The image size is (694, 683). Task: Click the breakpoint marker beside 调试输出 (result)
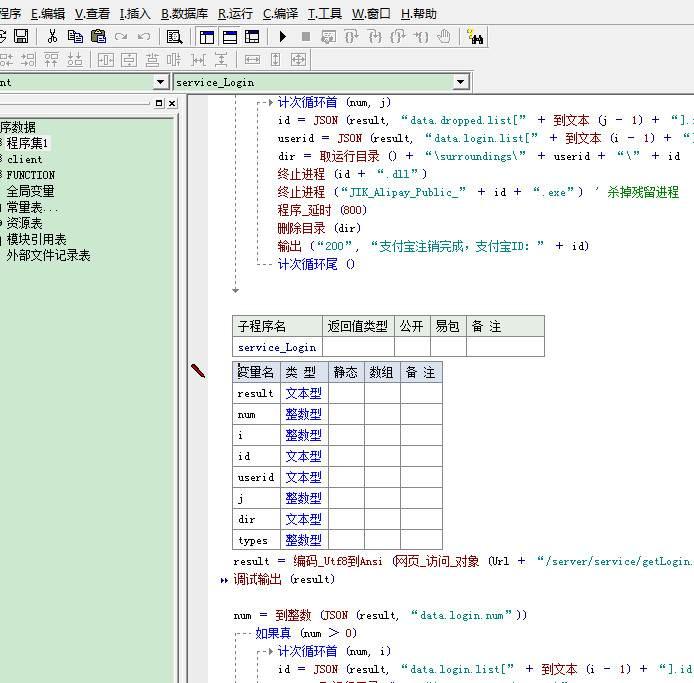pos(224,580)
